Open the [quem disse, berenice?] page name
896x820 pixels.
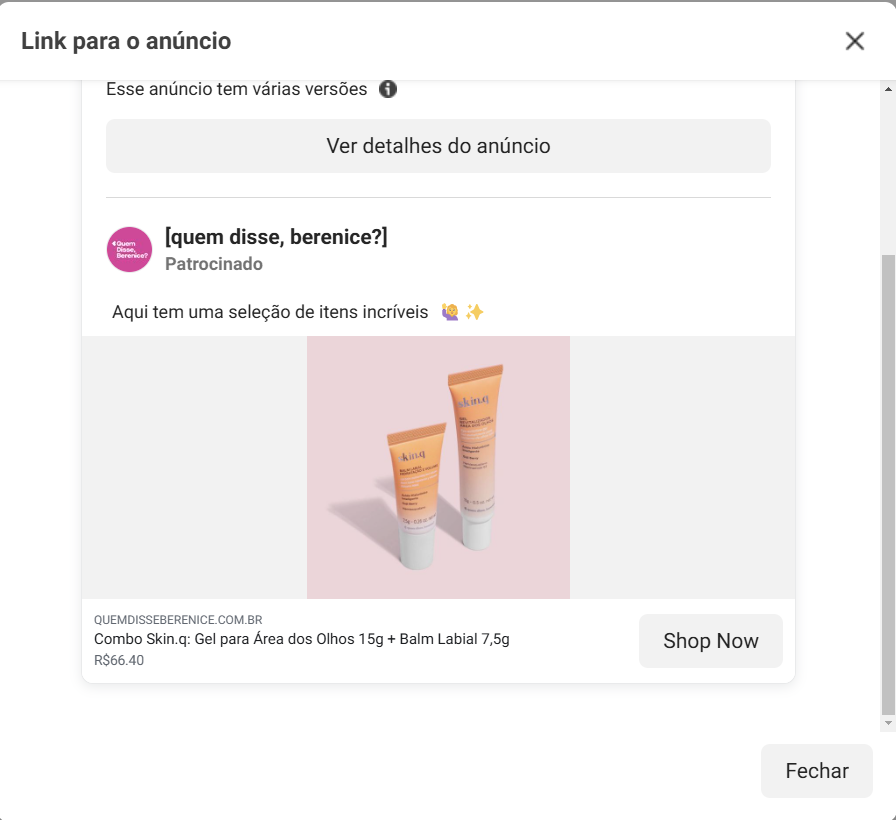276,237
